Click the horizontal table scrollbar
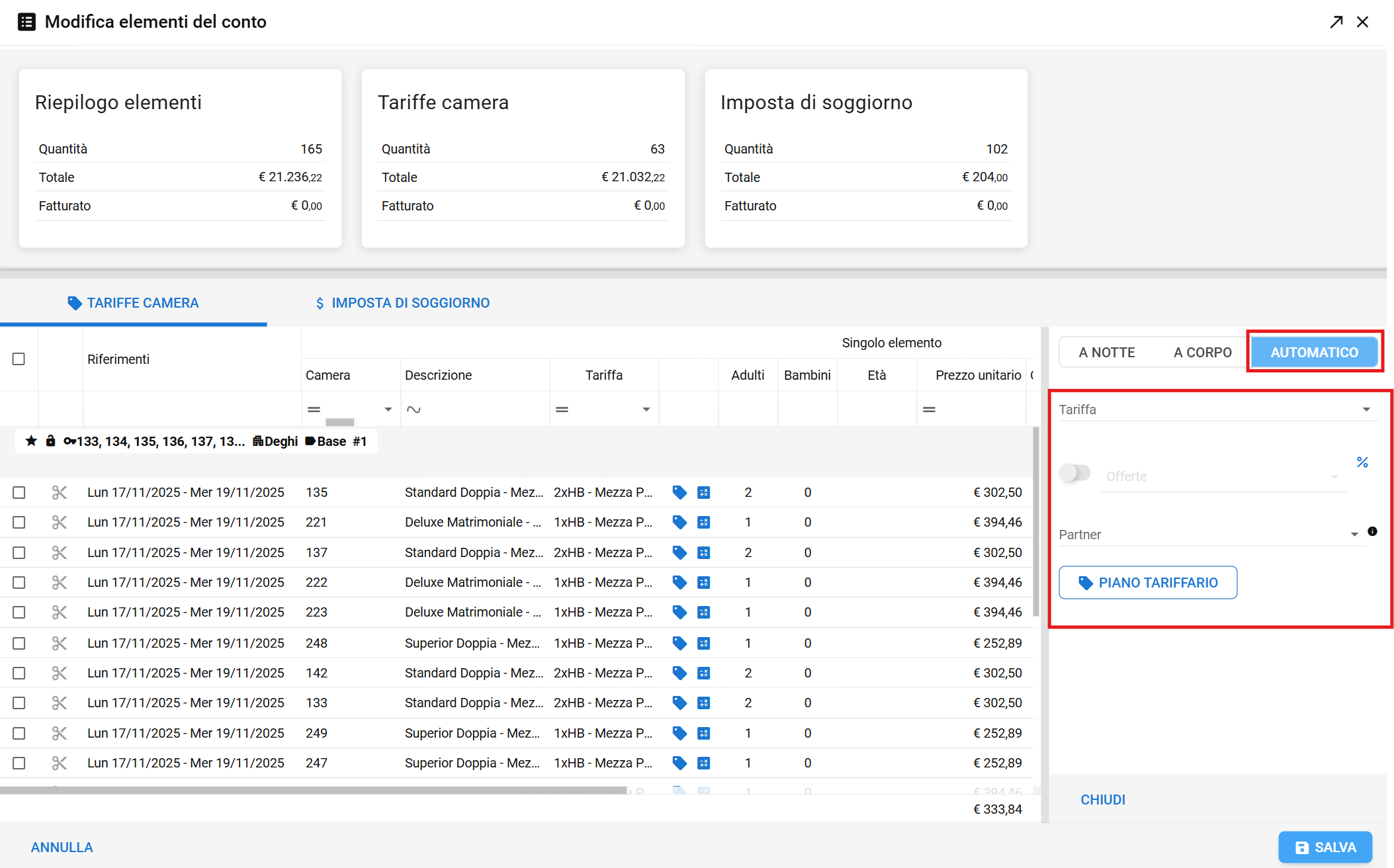Screen dimensions: 1394x868 click(x=314, y=790)
